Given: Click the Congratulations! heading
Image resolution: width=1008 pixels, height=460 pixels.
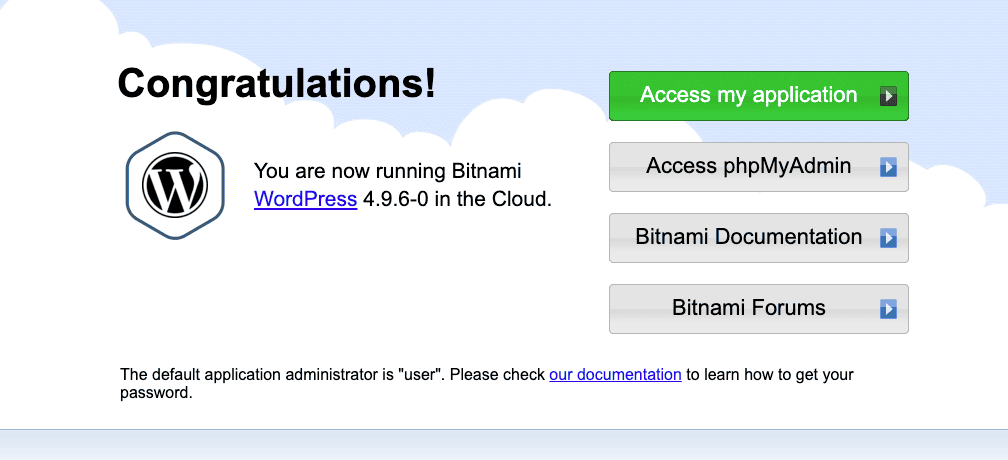Looking at the screenshot, I should click(x=277, y=84).
